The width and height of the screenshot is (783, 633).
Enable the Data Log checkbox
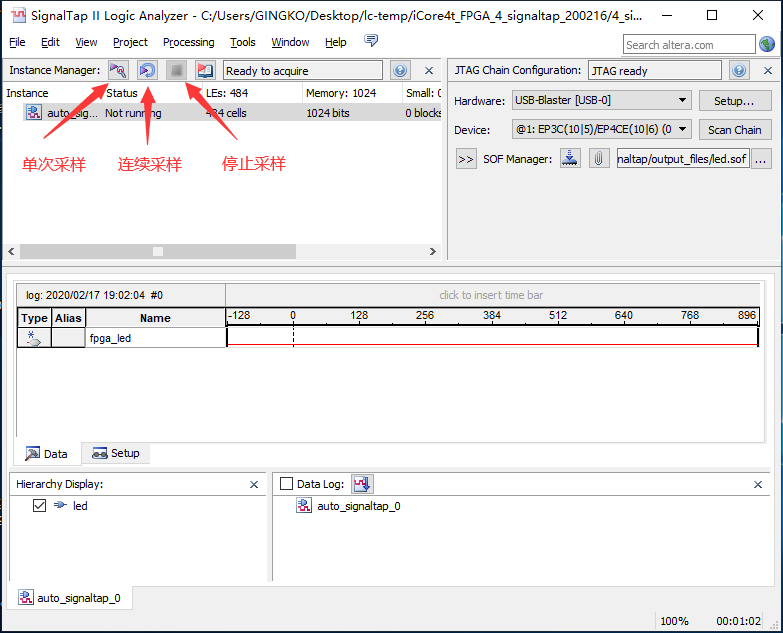tap(287, 484)
